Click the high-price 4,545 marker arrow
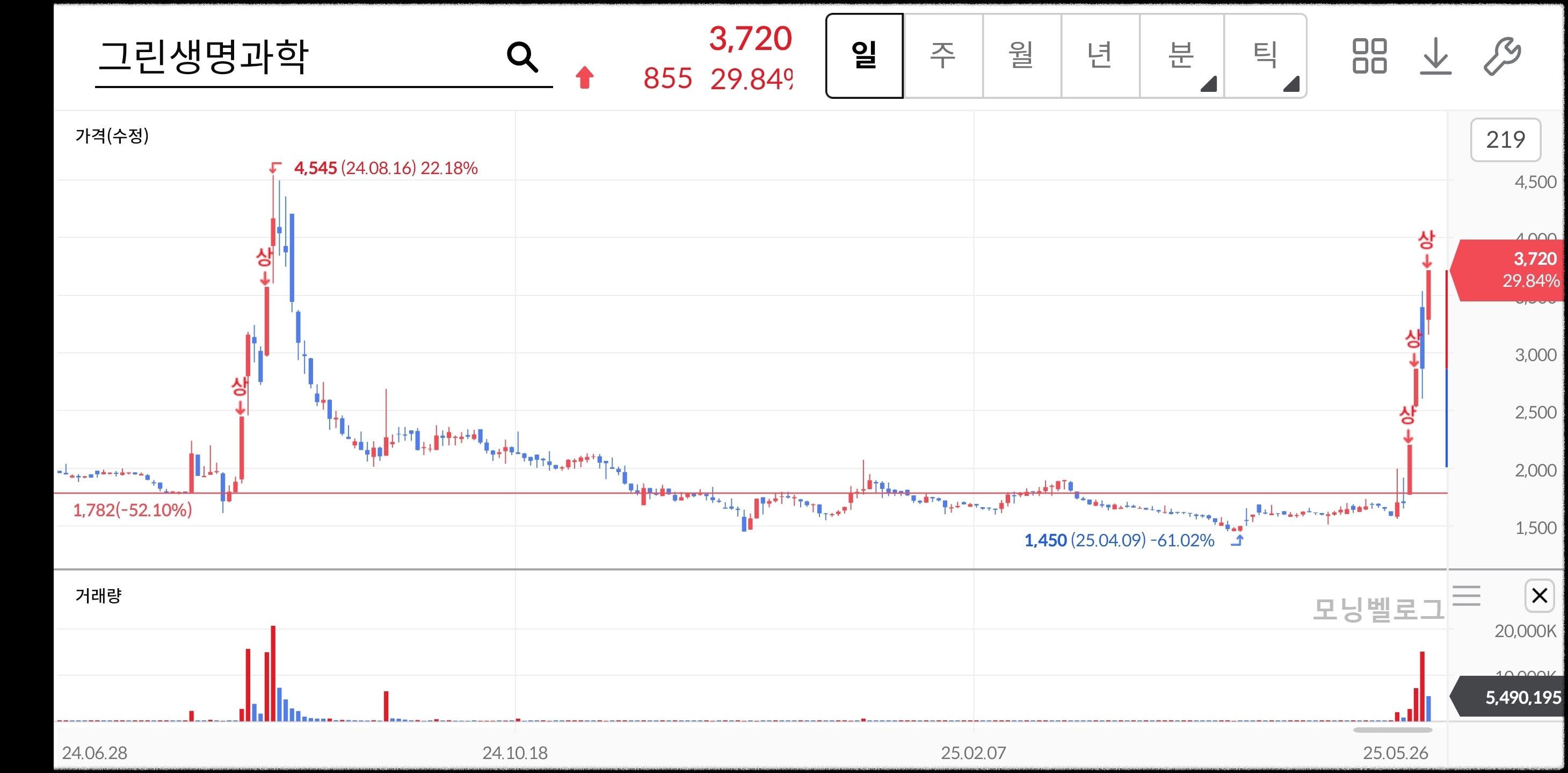Viewport: 1568px width, 773px height. (x=275, y=167)
